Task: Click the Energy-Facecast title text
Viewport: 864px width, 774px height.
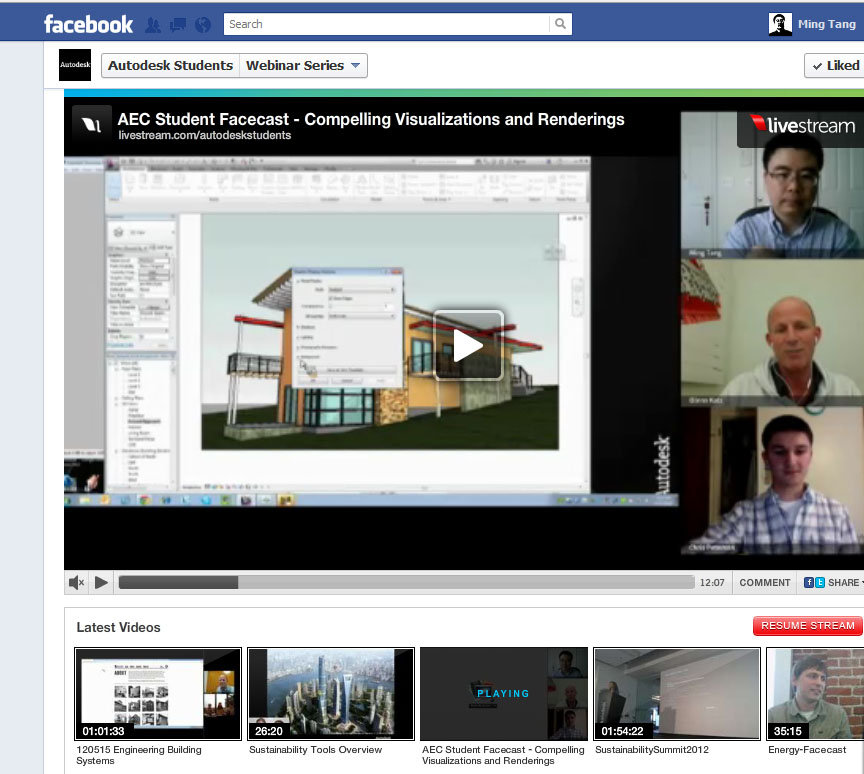Action: click(x=807, y=750)
